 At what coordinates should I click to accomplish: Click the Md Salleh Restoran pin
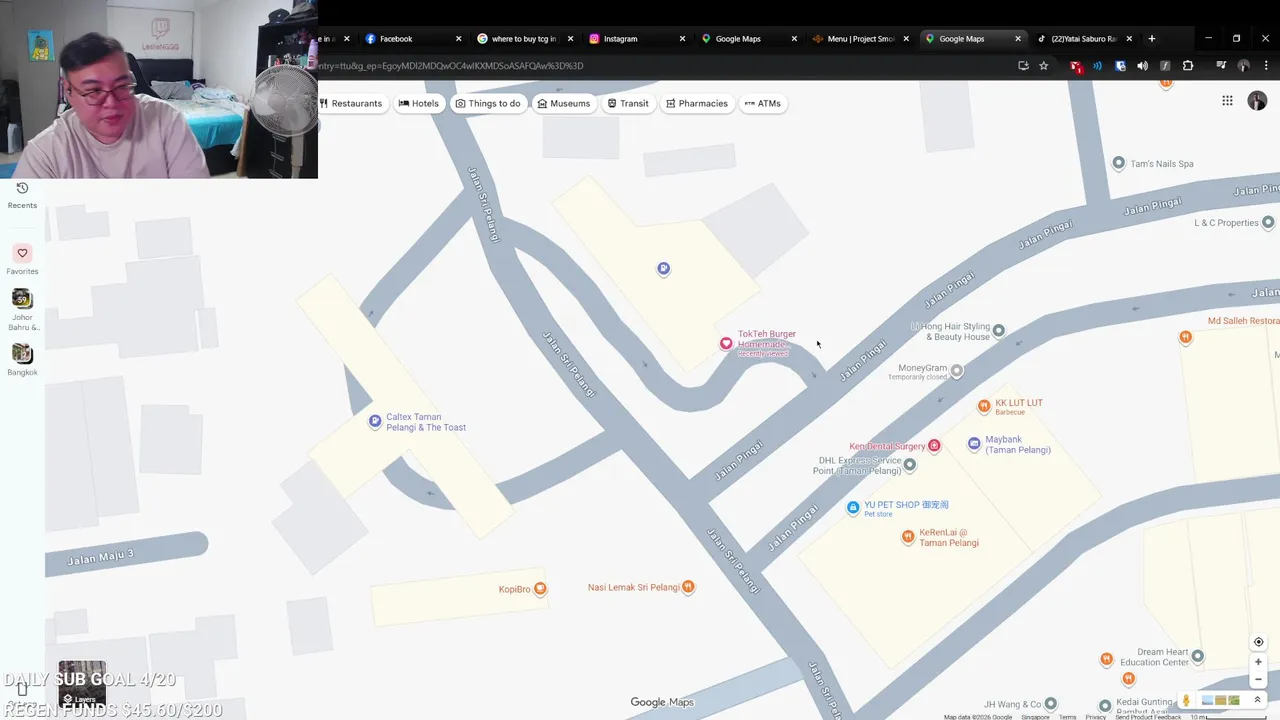tap(1185, 337)
